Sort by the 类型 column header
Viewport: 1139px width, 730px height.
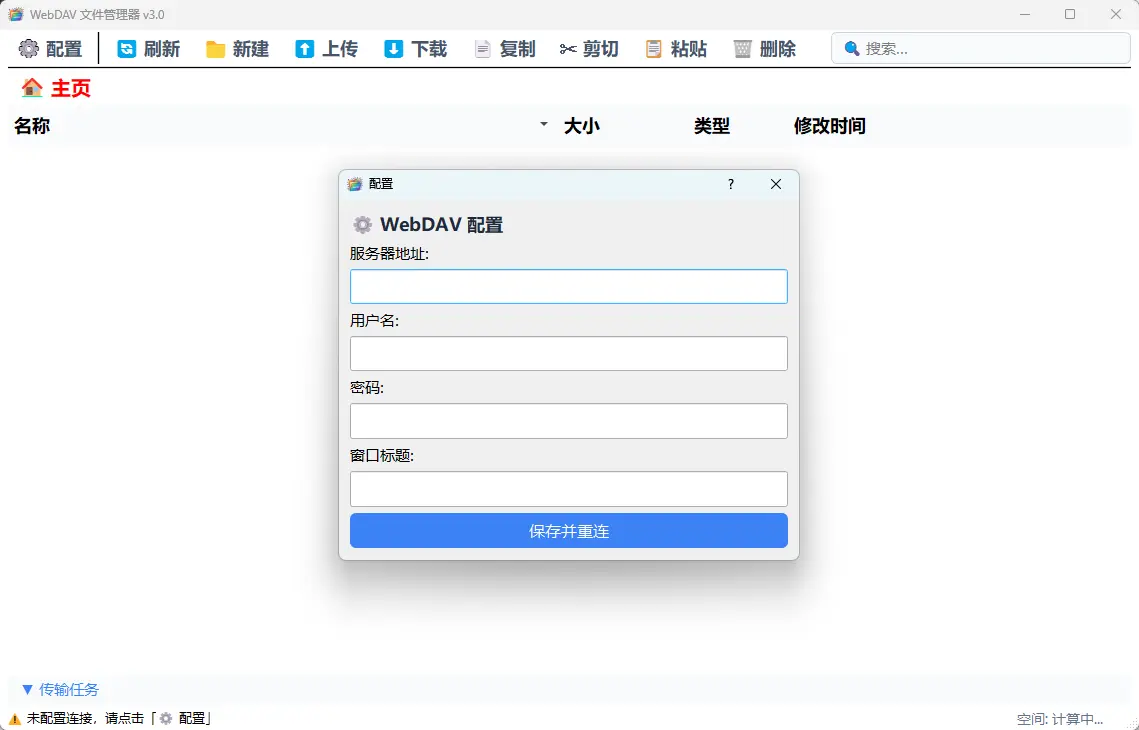pos(711,126)
